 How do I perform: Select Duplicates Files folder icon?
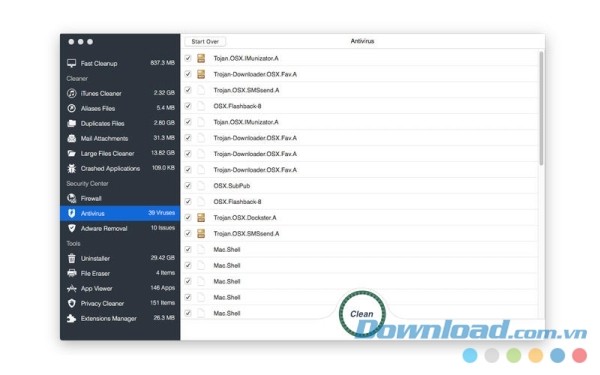(72, 123)
